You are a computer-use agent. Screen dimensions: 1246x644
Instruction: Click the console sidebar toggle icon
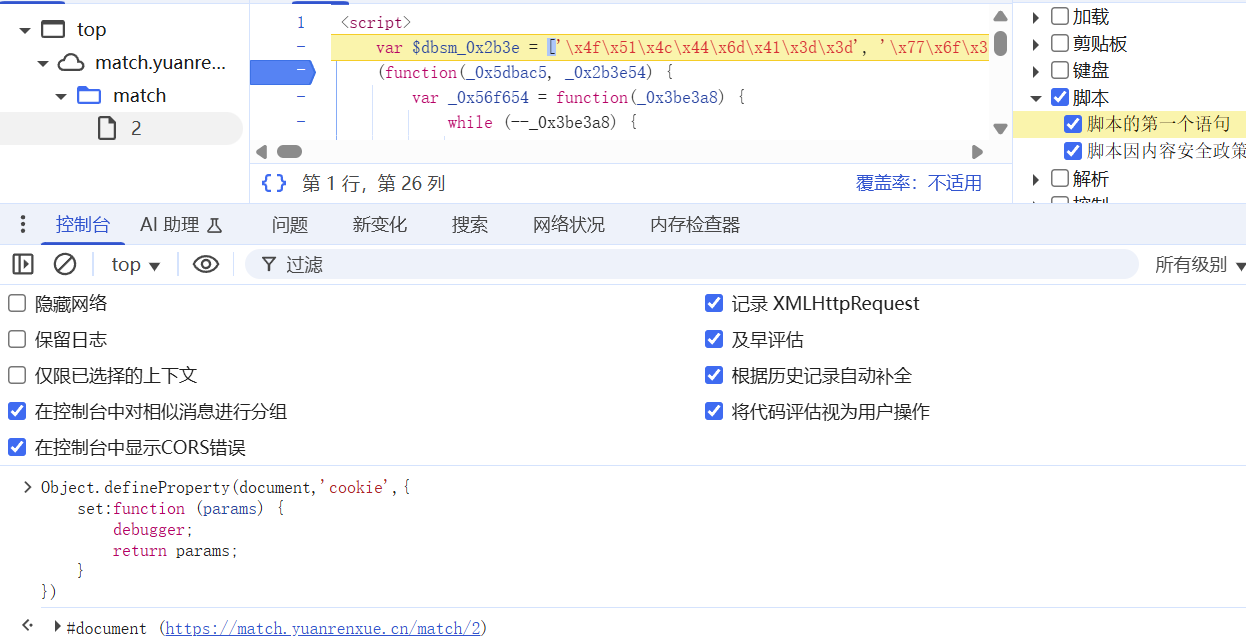[23, 264]
